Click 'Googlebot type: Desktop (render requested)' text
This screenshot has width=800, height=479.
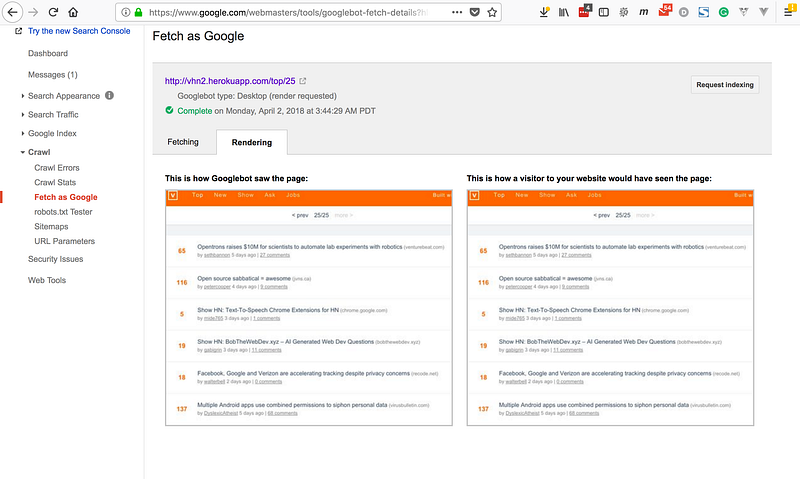[257, 96]
